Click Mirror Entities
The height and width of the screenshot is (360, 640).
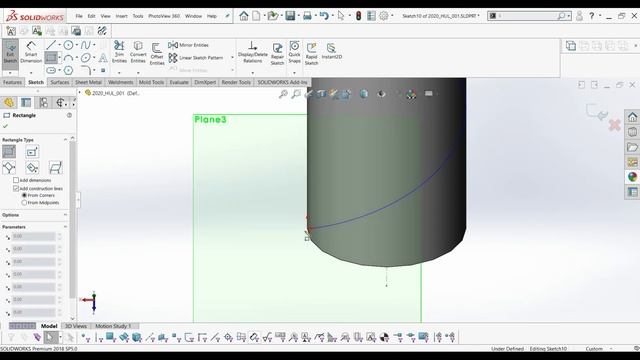[189, 45]
